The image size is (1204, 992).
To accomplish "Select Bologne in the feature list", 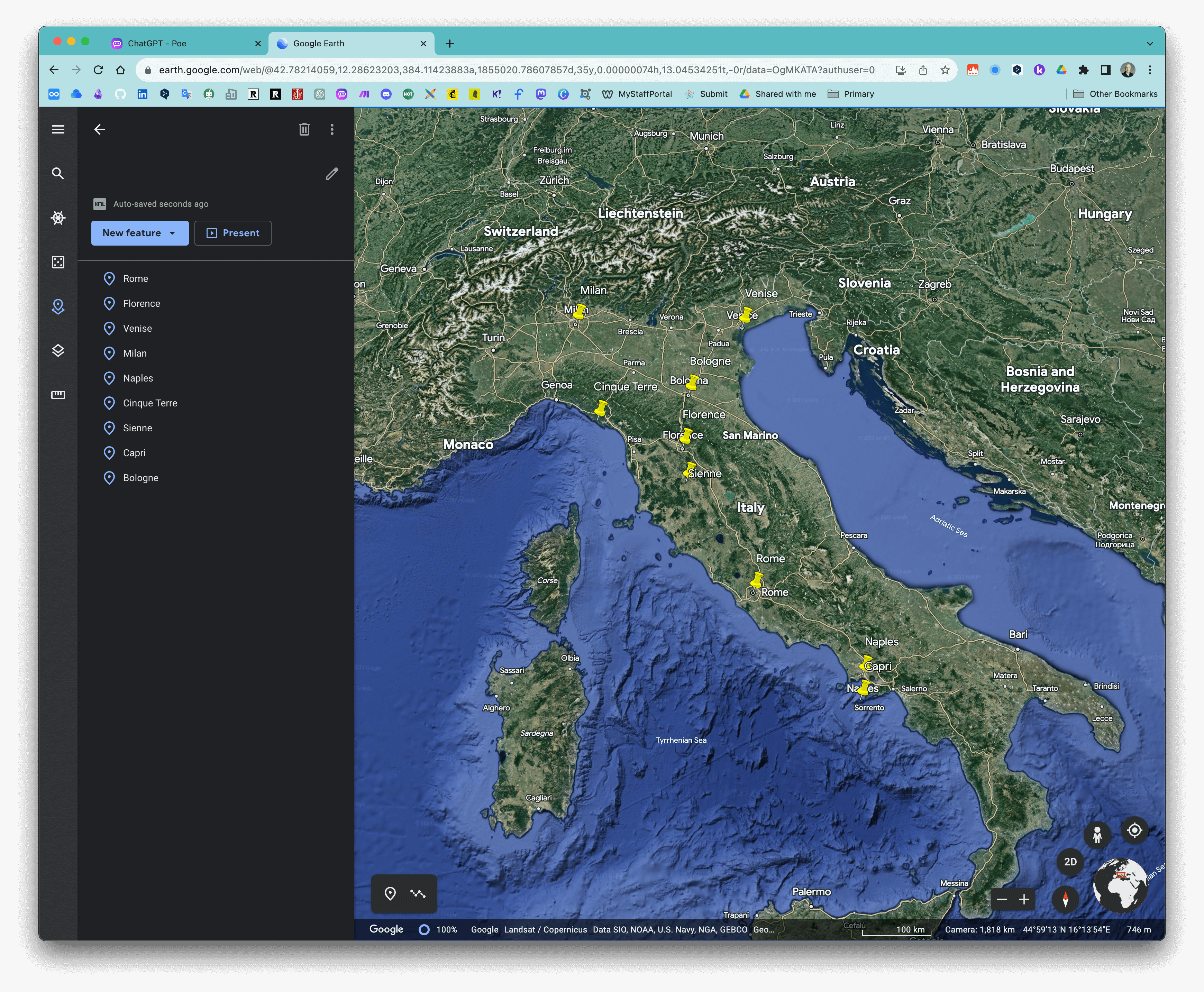I will (x=216, y=478).
